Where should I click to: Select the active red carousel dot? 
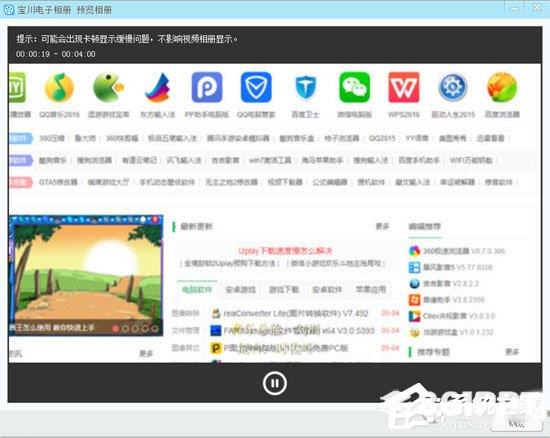pos(115,329)
